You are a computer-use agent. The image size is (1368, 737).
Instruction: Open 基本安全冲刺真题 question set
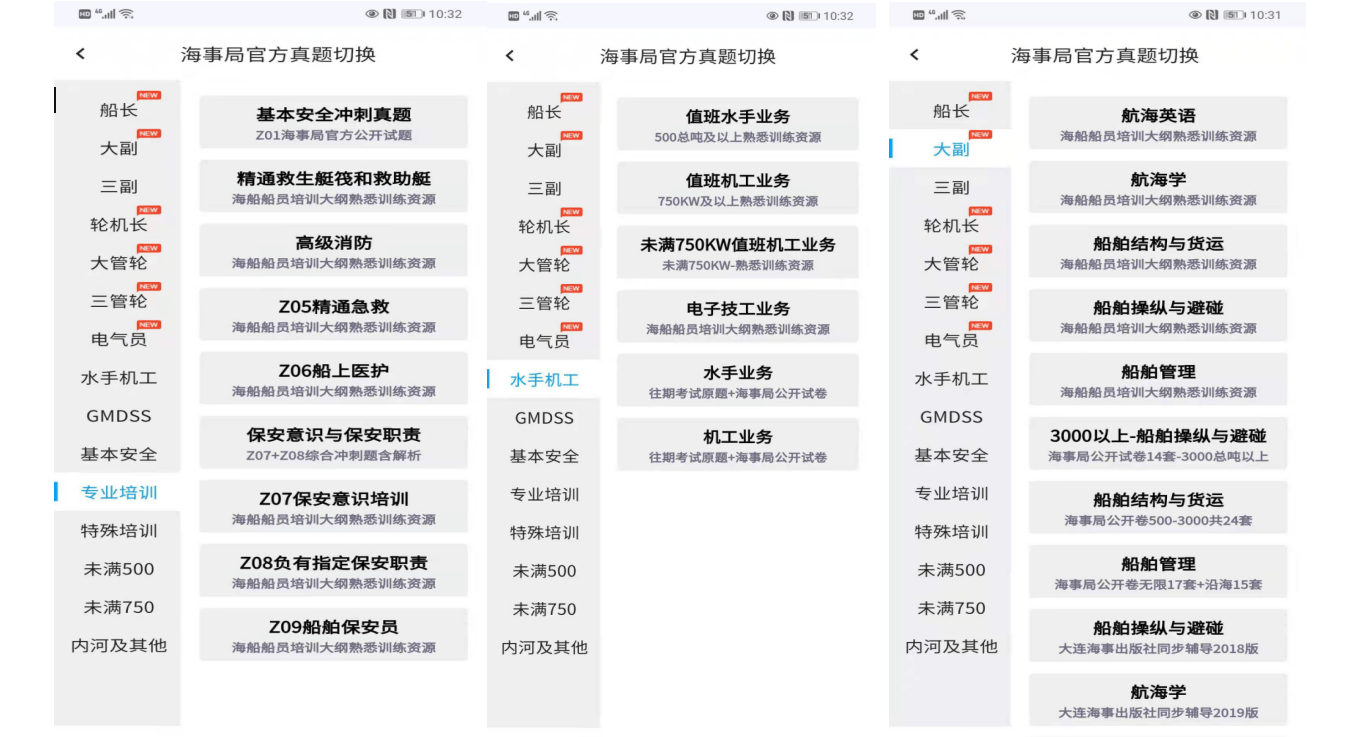(334, 123)
